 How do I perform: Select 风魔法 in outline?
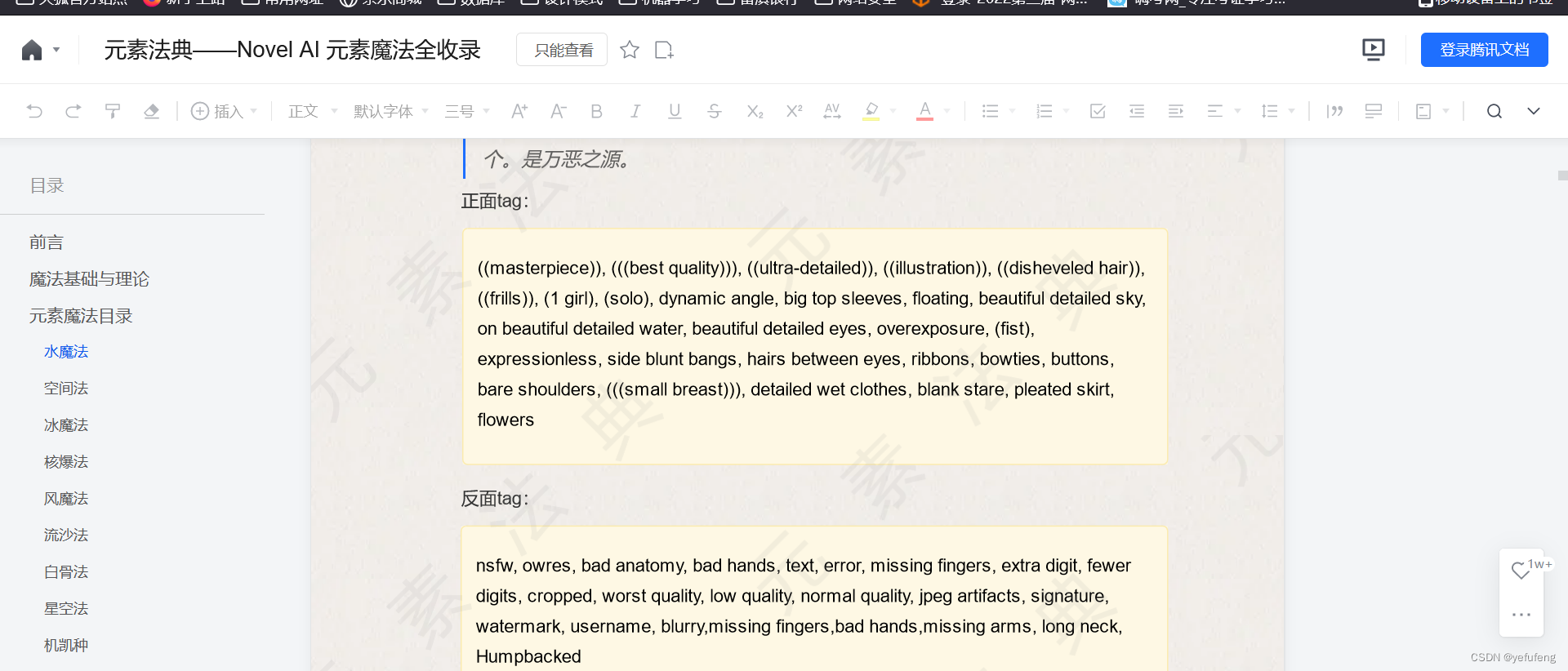tap(66, 499)
